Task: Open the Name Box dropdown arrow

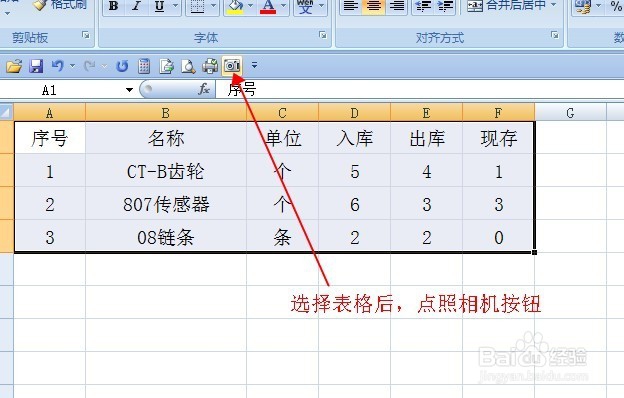Action: 129,90
